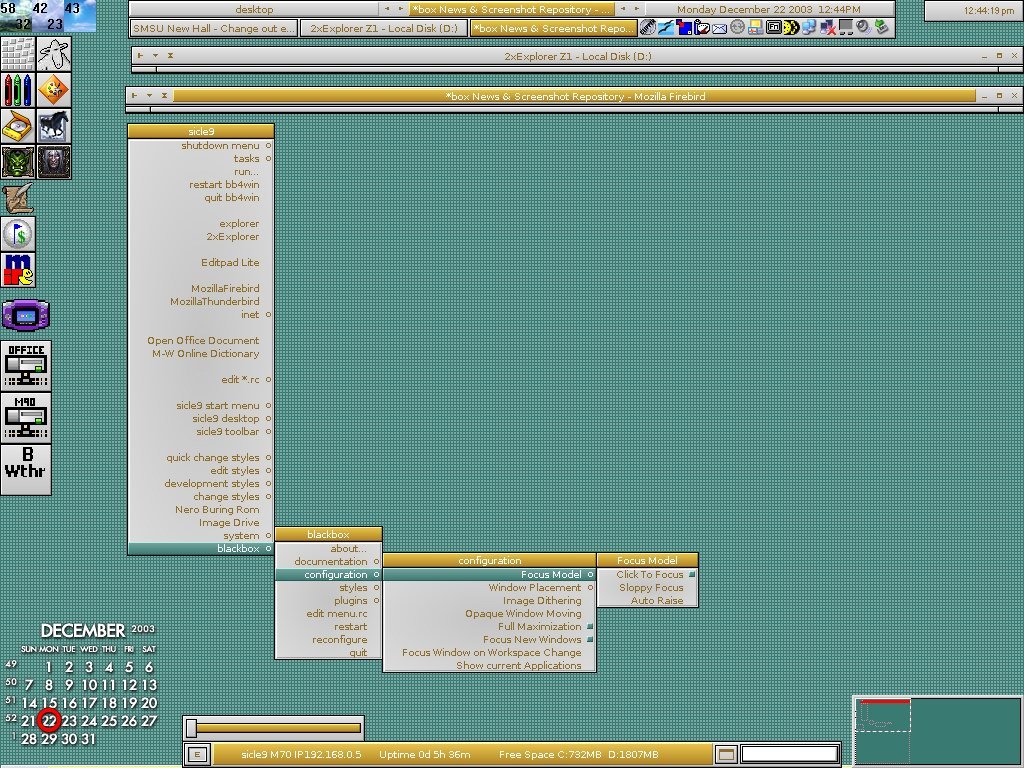Enable Auto Raise option
Viewport: 1024px width, 768px height.
648,601
